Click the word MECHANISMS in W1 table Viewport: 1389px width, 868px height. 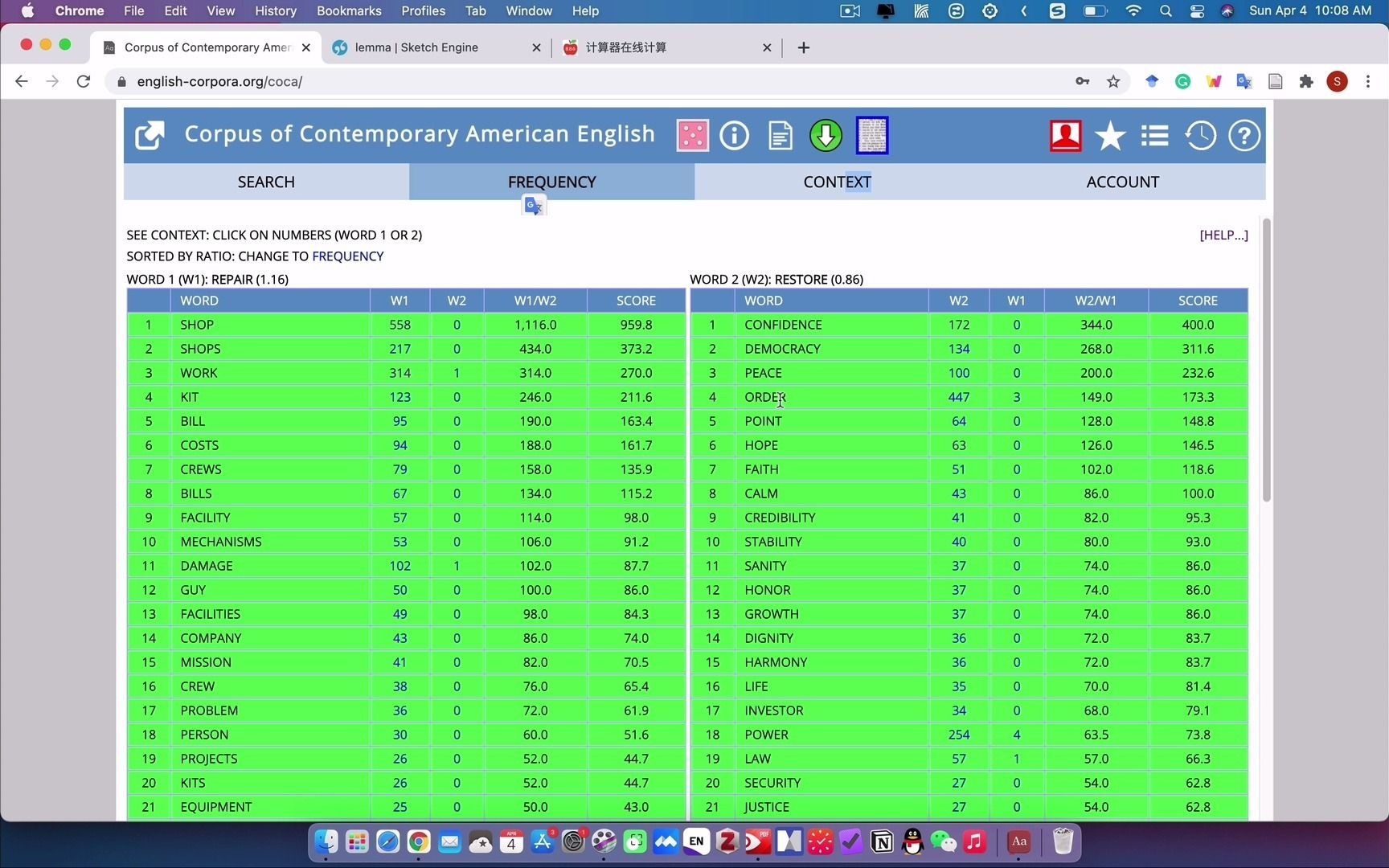tap(221, 542)
